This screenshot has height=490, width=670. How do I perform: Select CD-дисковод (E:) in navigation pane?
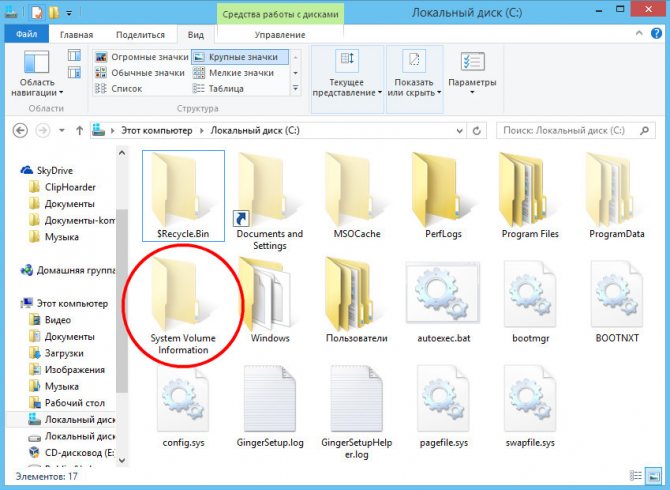71,452
